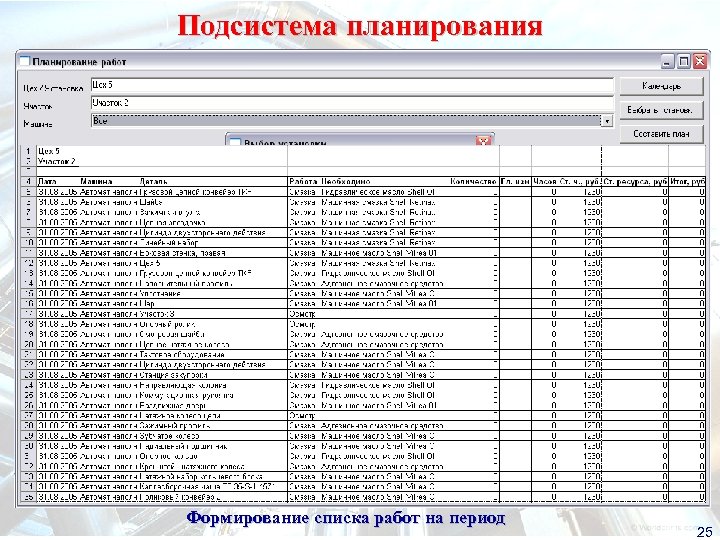Select the Радиальный подшипник detail cell

point(183,446)
